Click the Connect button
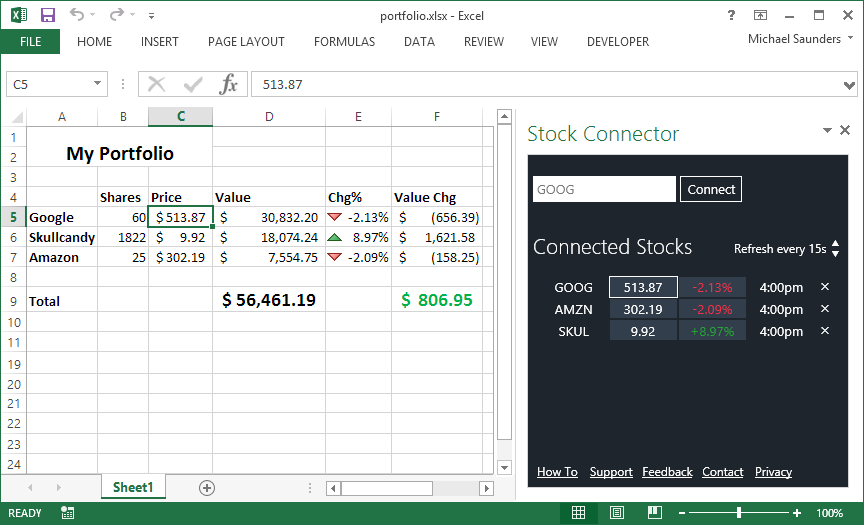Viewport: 864px width, 525px height. point(711,189)
